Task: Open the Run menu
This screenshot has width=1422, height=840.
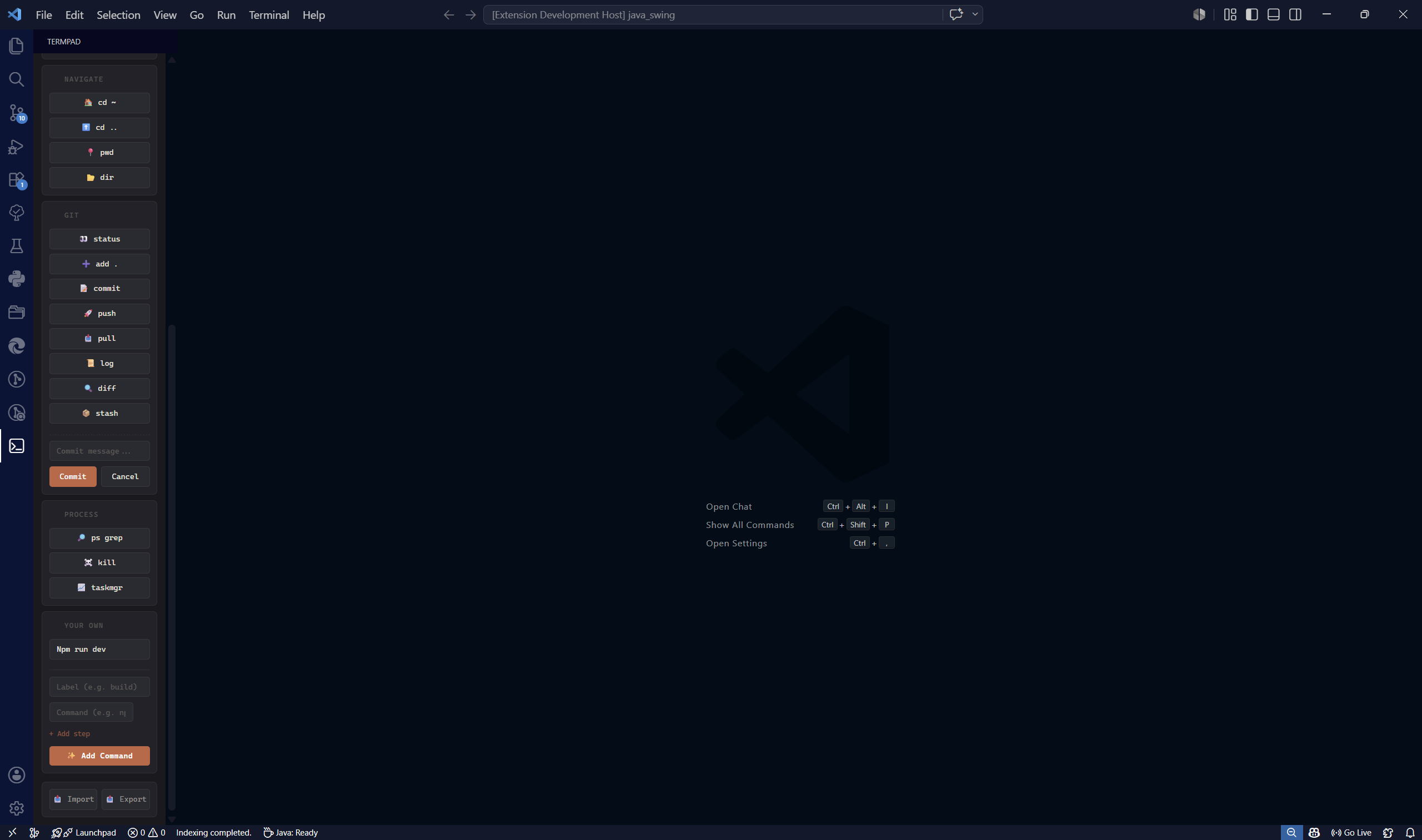Action: point(226,15)
